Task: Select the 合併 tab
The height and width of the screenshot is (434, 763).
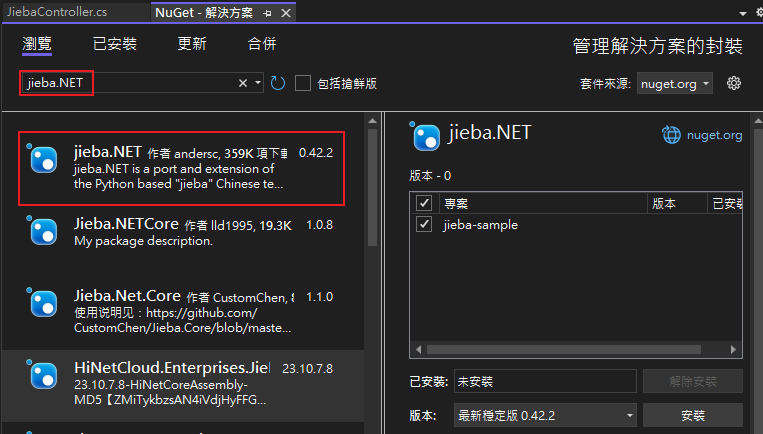Action: [262, 44]
